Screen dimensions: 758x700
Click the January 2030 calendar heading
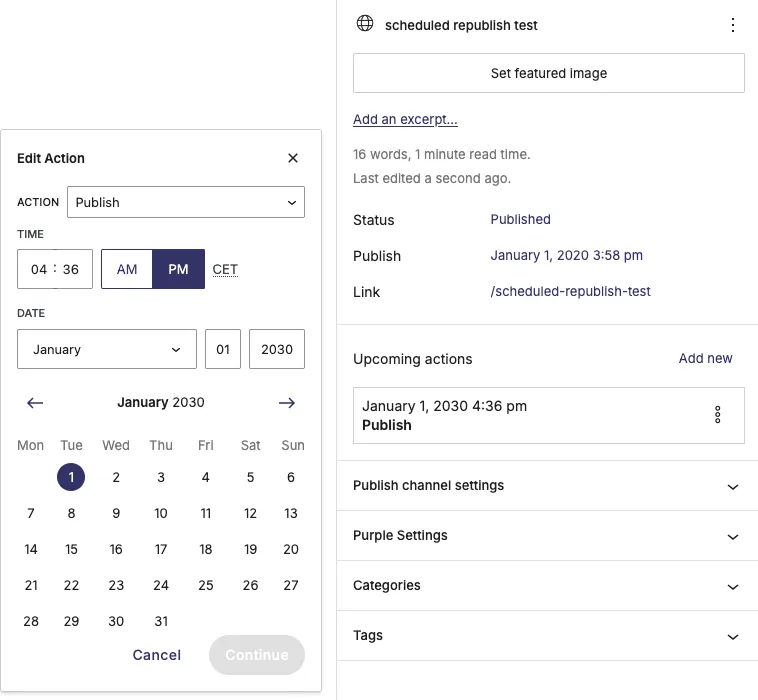161,402
